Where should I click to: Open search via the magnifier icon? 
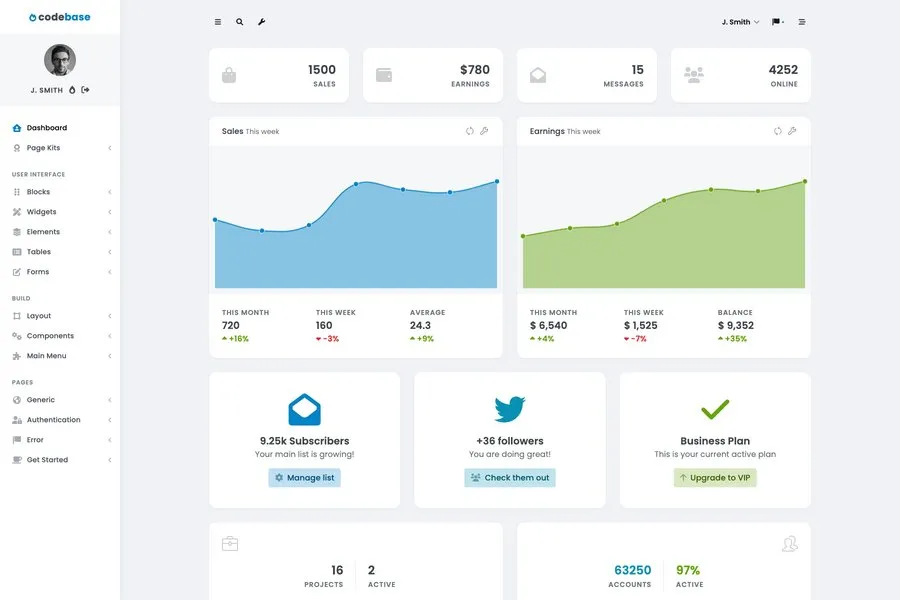240,22
